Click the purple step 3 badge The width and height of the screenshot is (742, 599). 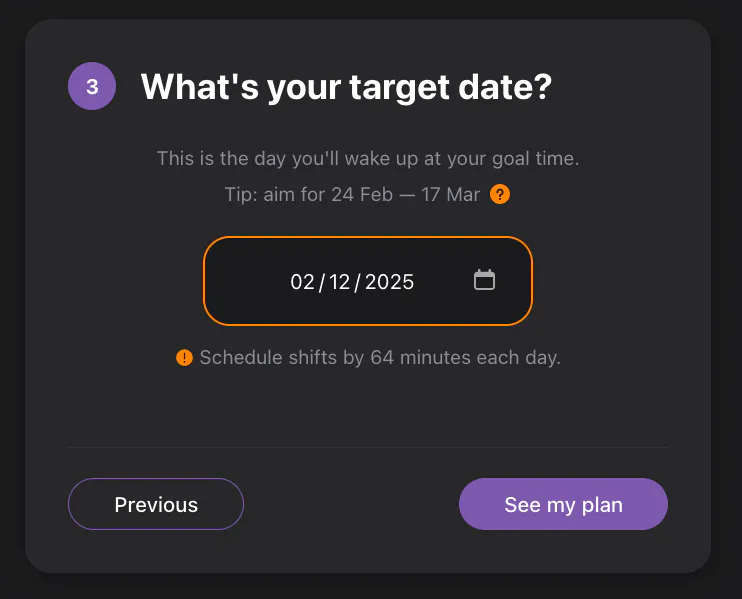tap(92, 87)
